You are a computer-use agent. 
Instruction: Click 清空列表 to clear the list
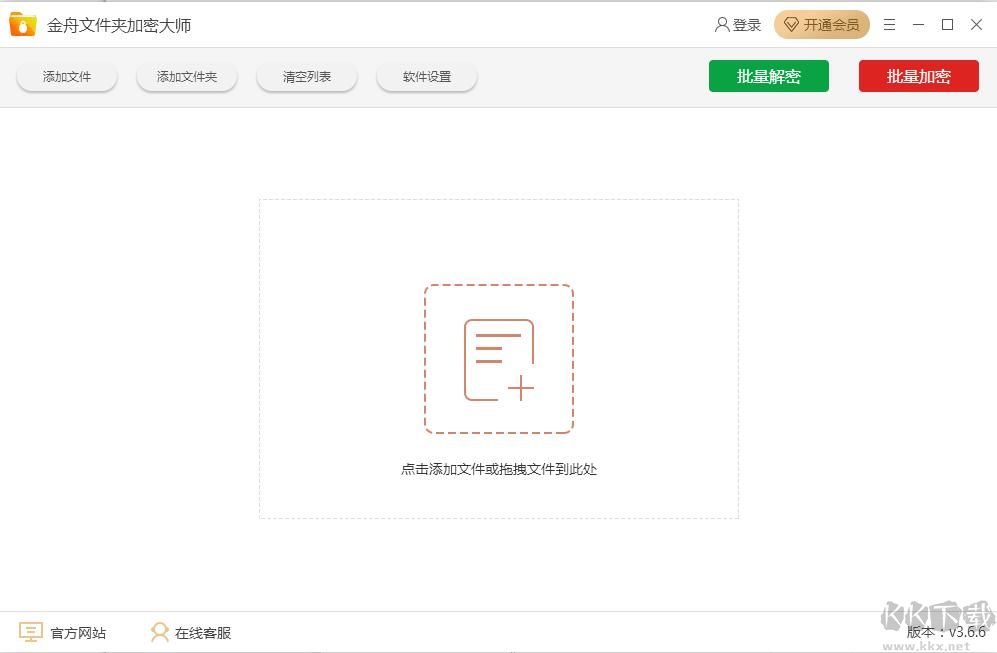[x=306, y=75]
